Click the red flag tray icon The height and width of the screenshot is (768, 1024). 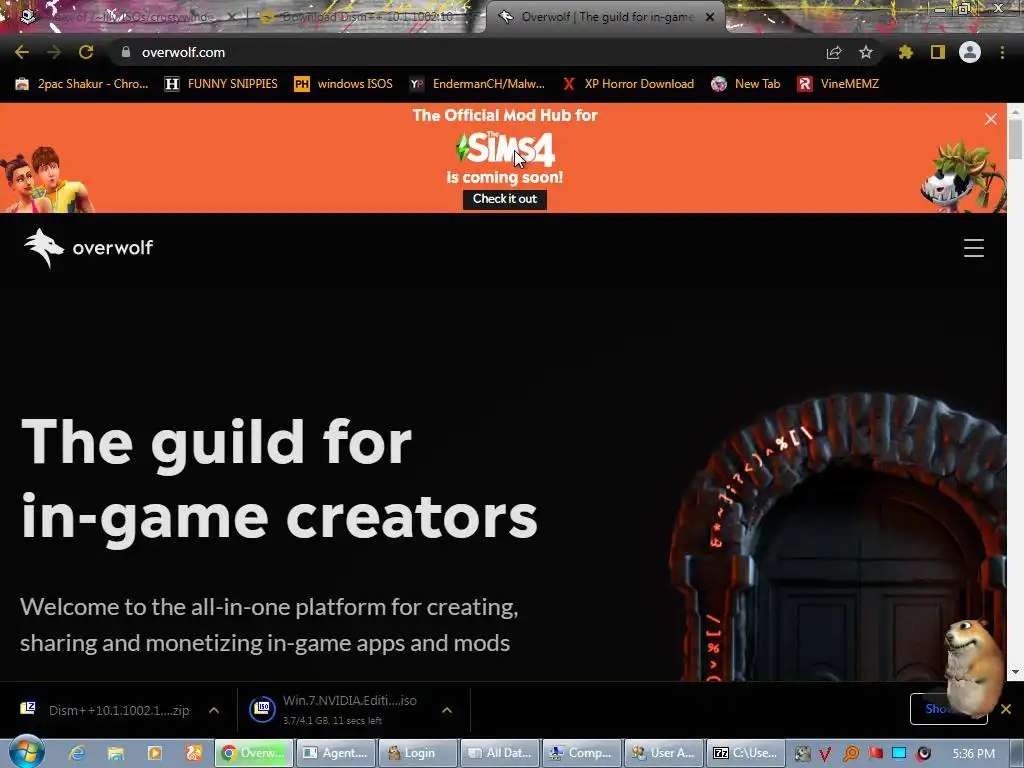coord(875,754)
